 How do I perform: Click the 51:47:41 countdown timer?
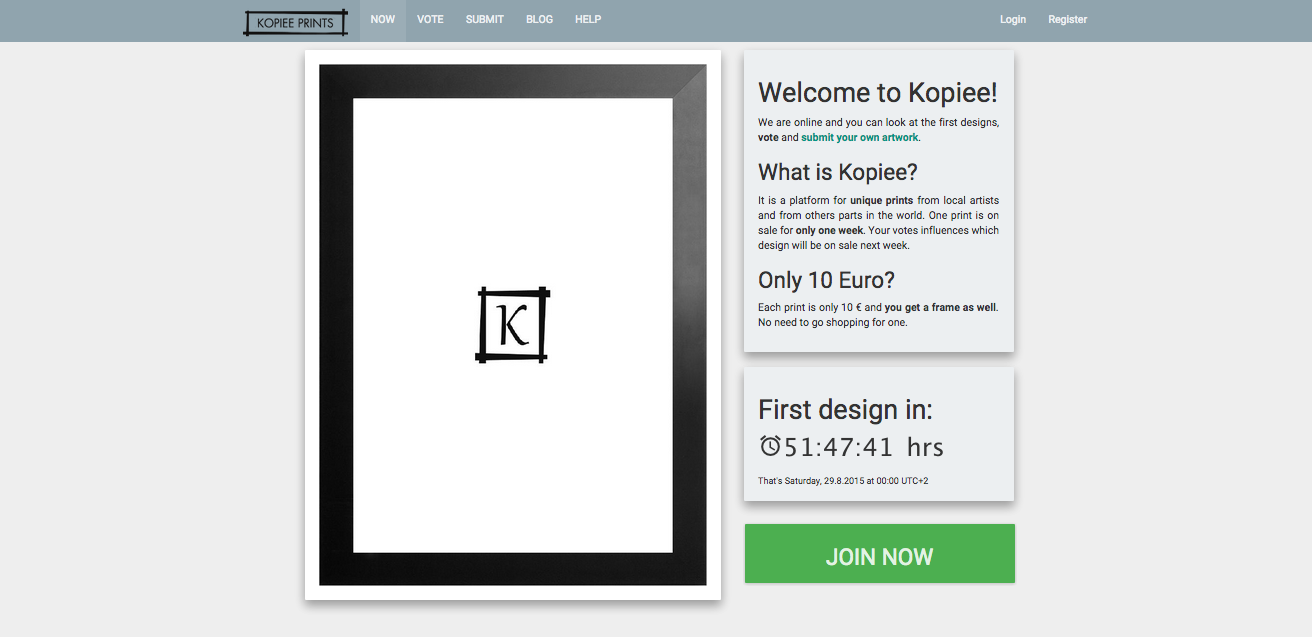point(838,446)
